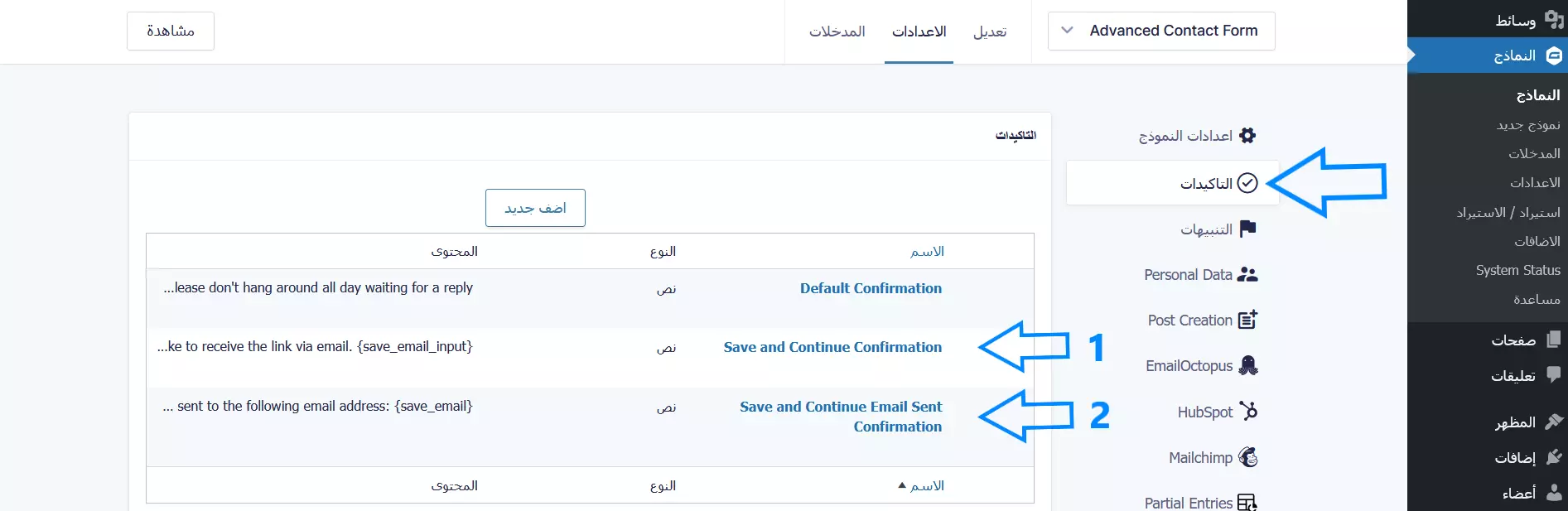The height and width of the screenshot is (511, 1568).
Task: Click the confirmations checkmark circle icon
Action: click(1247, 183)
